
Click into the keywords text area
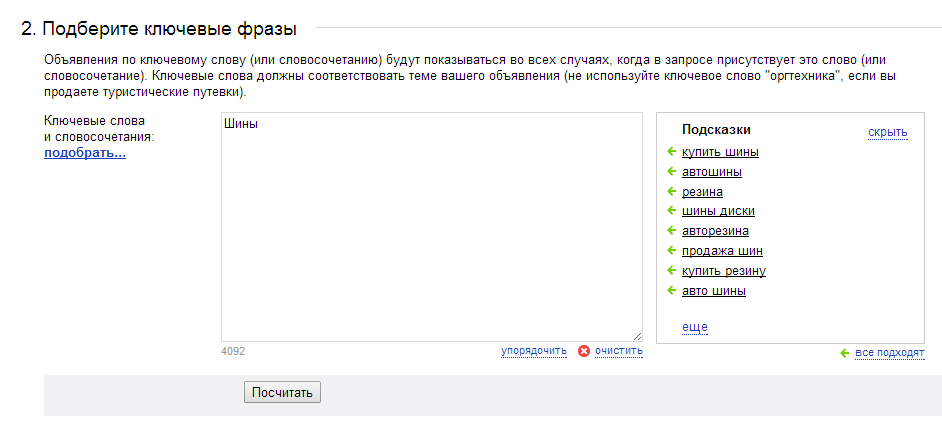pos(431,227)
